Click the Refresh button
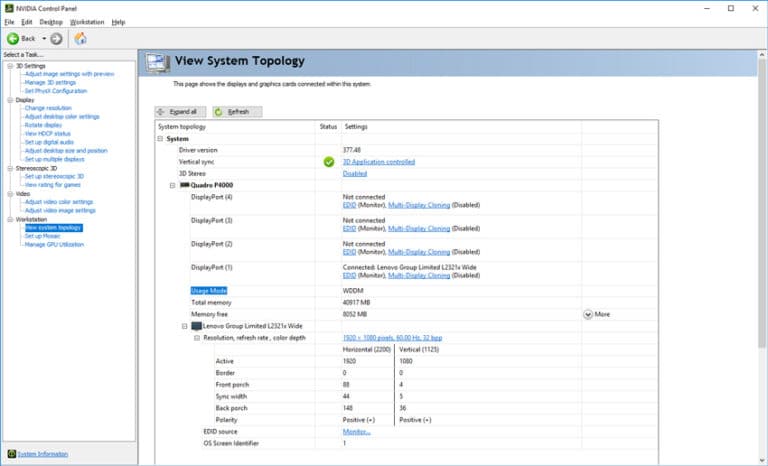768x466 pixels. 237,112
